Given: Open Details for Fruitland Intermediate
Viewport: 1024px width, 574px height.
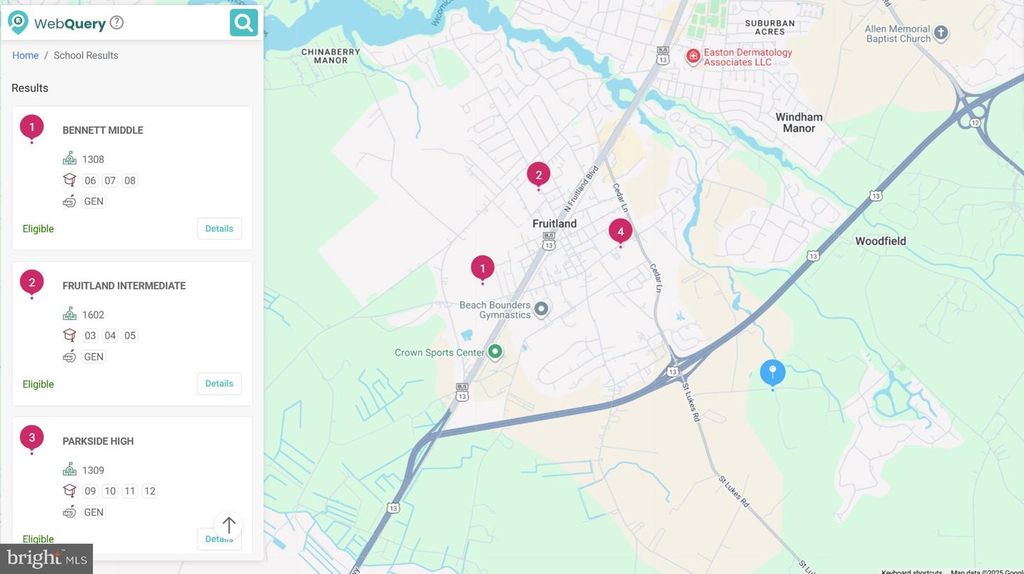Looking at the screenshot, I should pyautogui.click(x=219, y=383).
